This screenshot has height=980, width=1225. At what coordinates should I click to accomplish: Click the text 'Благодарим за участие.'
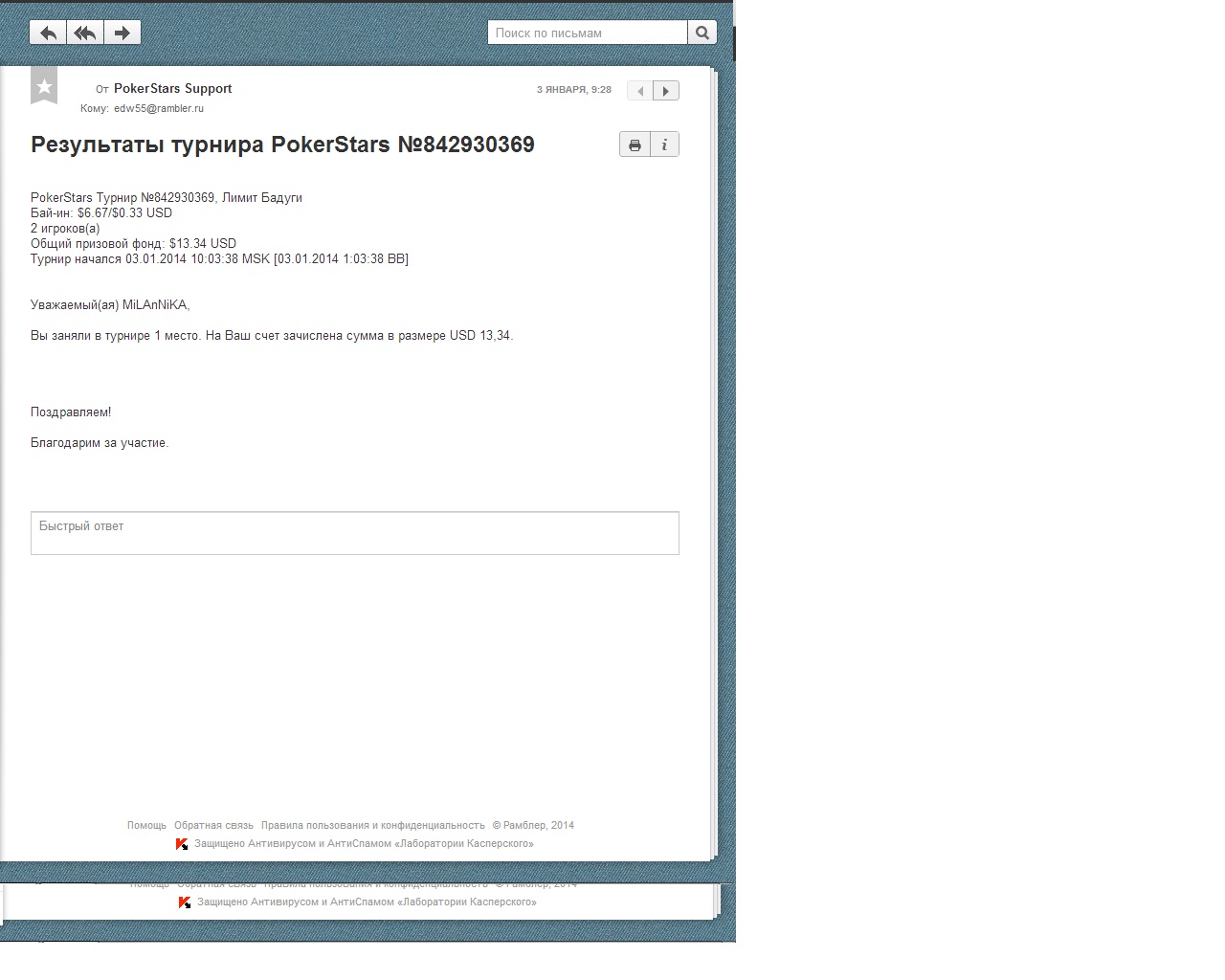(x=100, y=442)
